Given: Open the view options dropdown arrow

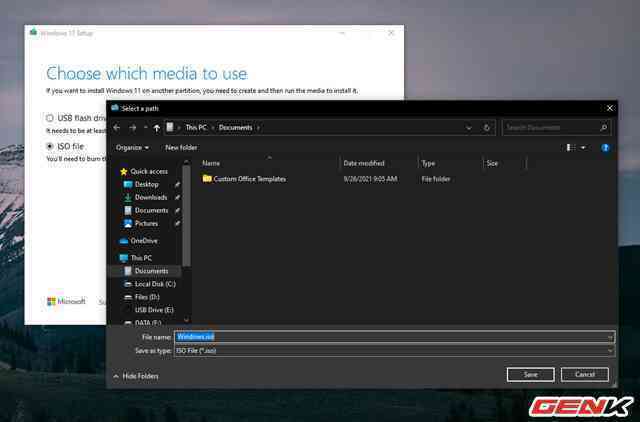Looking at the screenshot, I should (583, 147).
